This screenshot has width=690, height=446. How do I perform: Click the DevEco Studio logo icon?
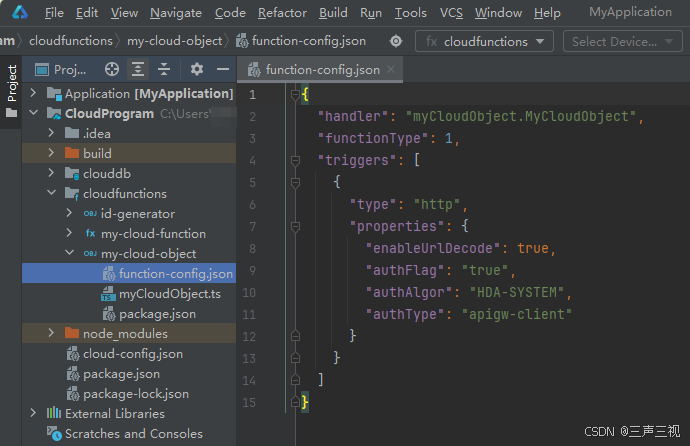tap(20, 12)
